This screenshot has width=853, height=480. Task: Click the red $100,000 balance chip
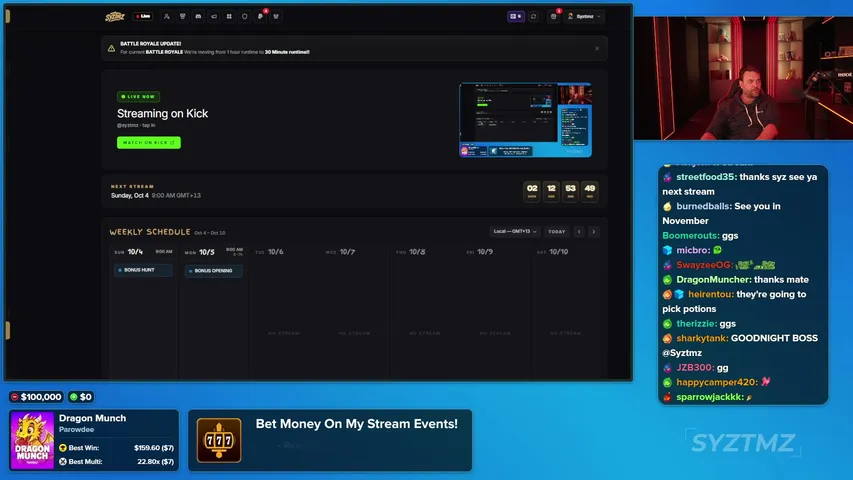point(36,397)
